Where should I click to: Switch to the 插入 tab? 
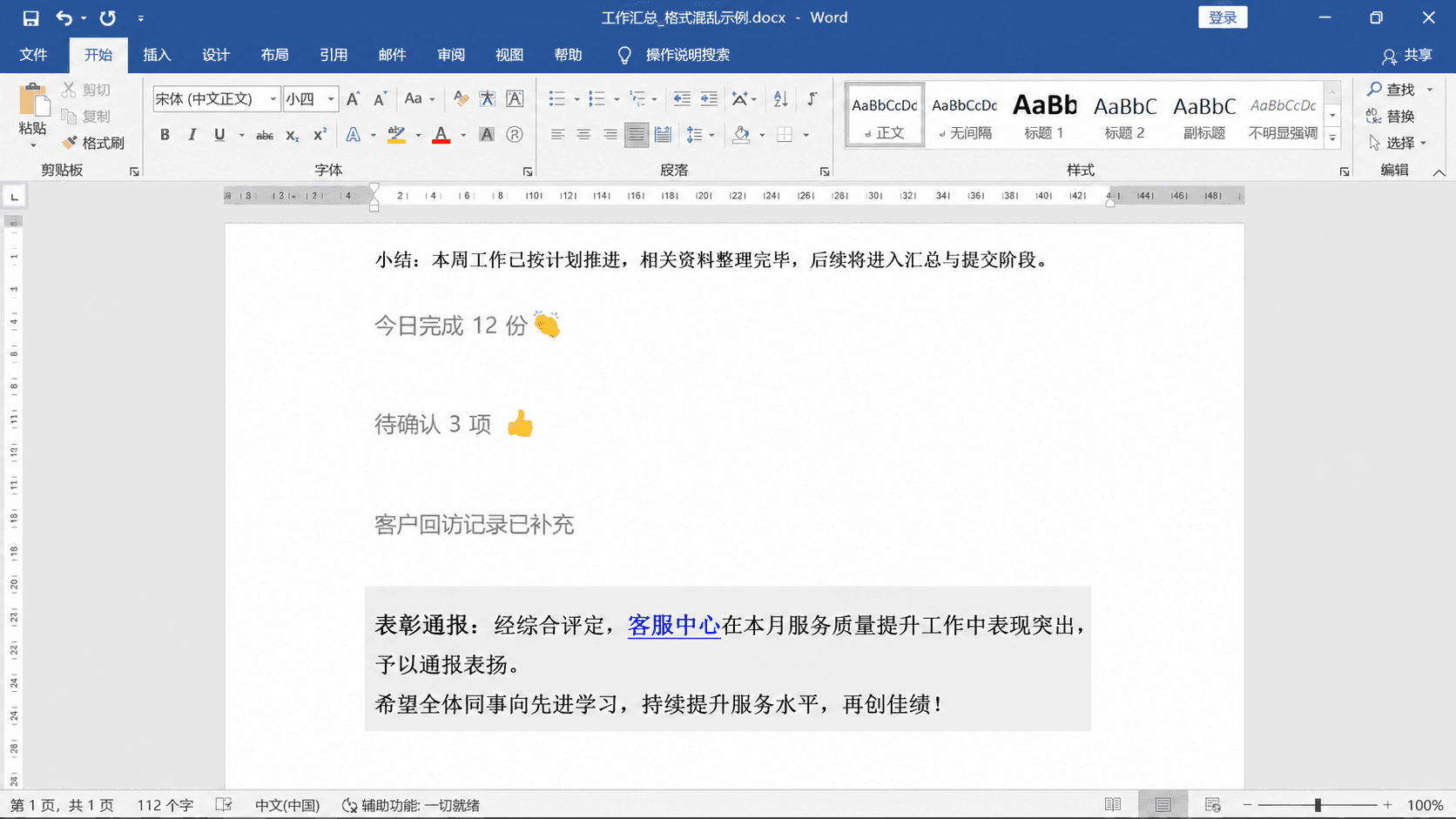(x=157, y=55)
